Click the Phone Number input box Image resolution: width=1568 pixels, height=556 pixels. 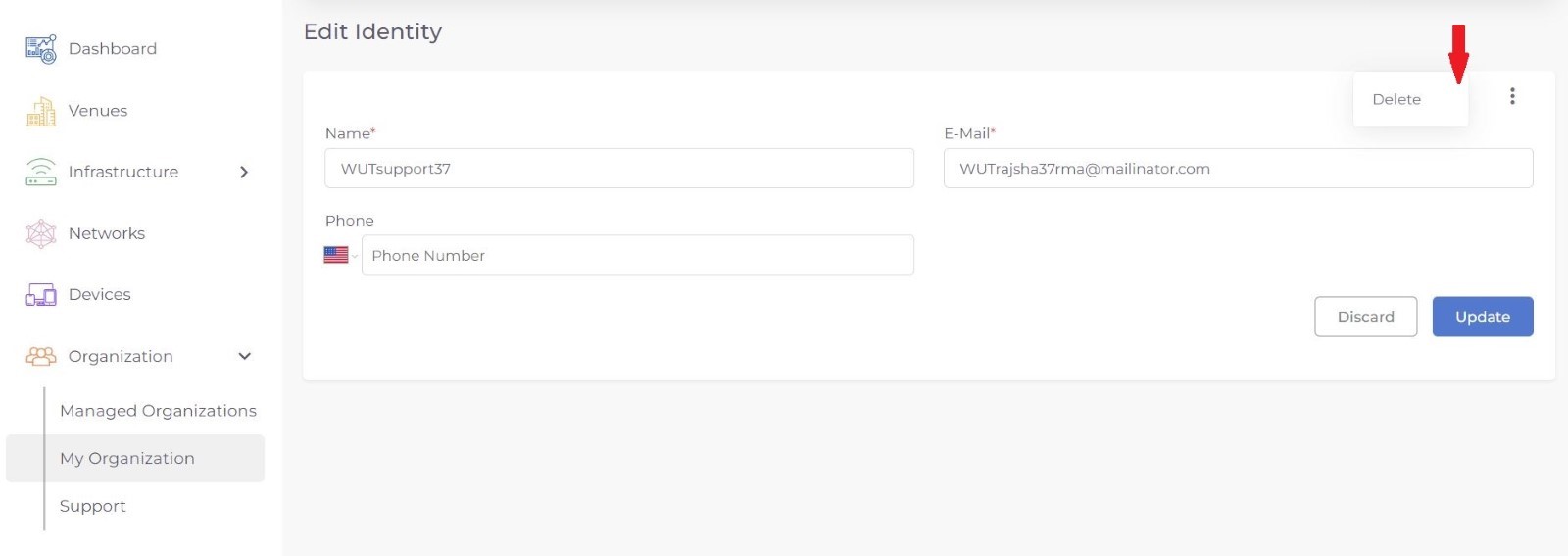click(637, 256)
